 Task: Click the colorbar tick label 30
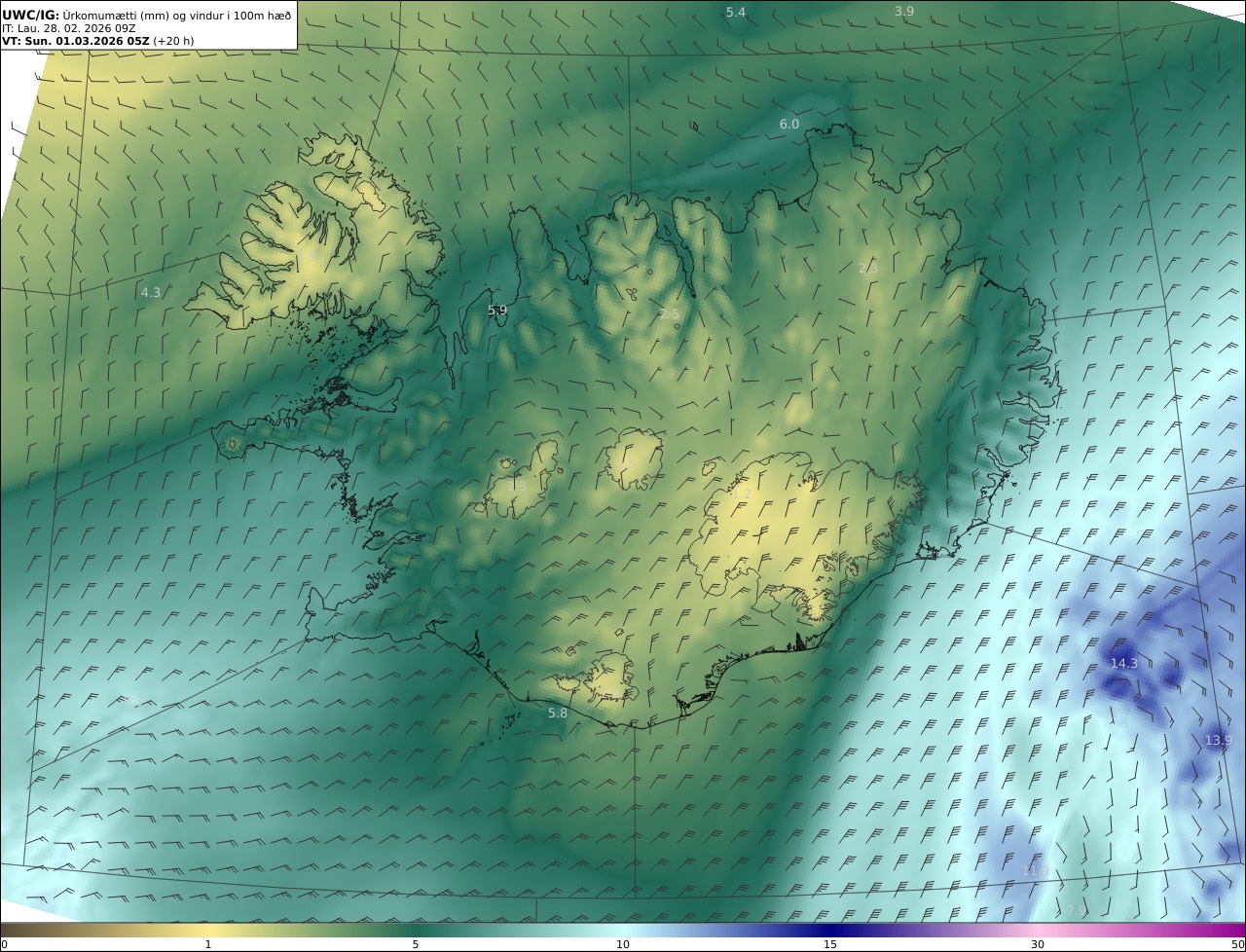point(1038,944)
